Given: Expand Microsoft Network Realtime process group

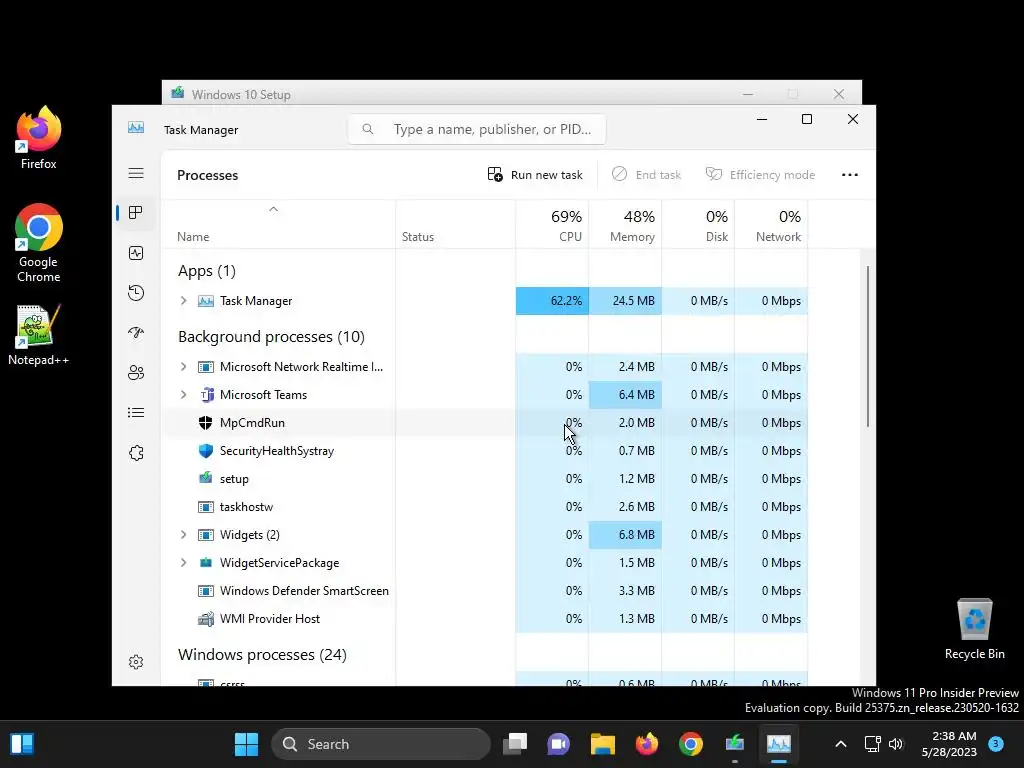Looking at the screenshot, I should (184, 366).
